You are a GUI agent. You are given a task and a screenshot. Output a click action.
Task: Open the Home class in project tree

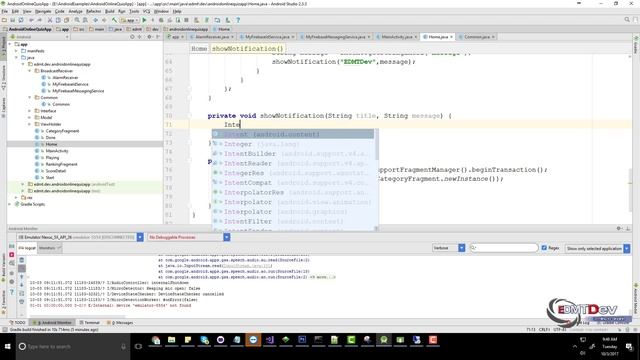coord(51,144)
